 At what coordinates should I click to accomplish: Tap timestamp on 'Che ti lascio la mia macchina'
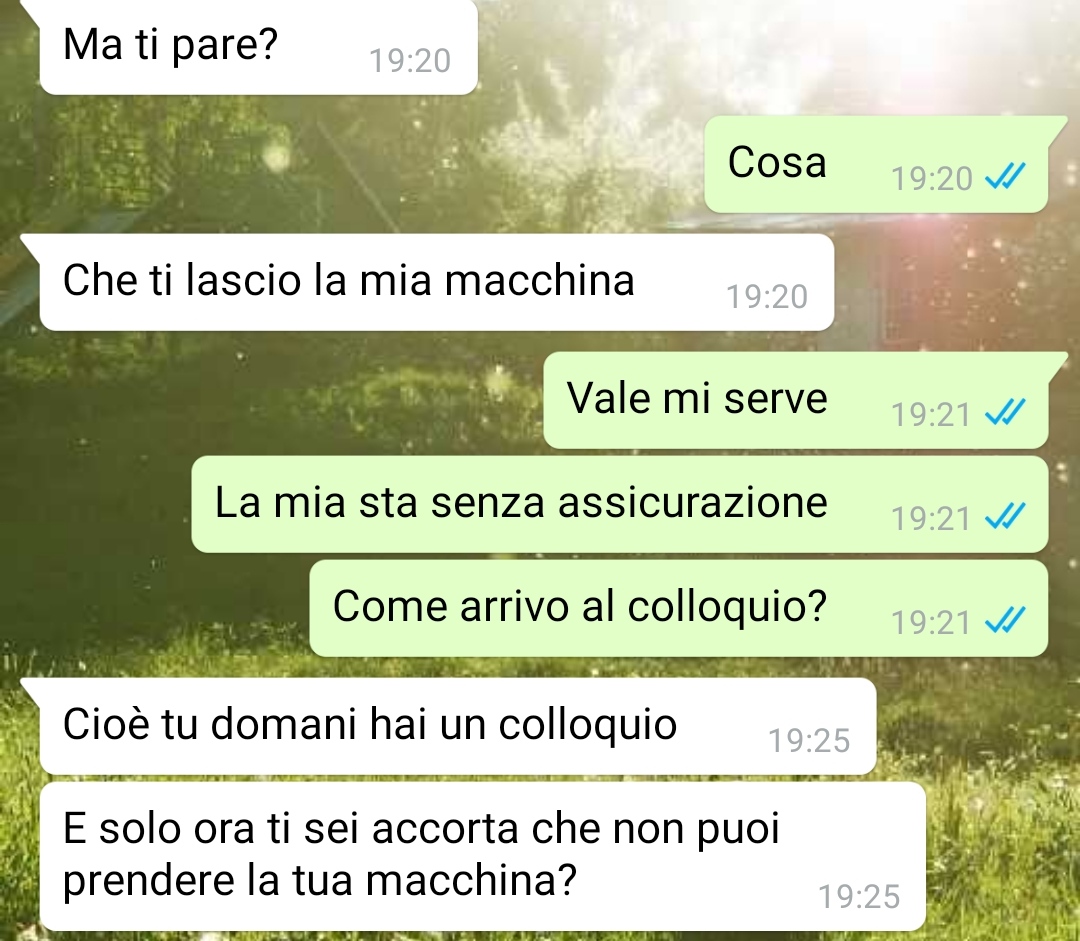click(x=767, y=297)
